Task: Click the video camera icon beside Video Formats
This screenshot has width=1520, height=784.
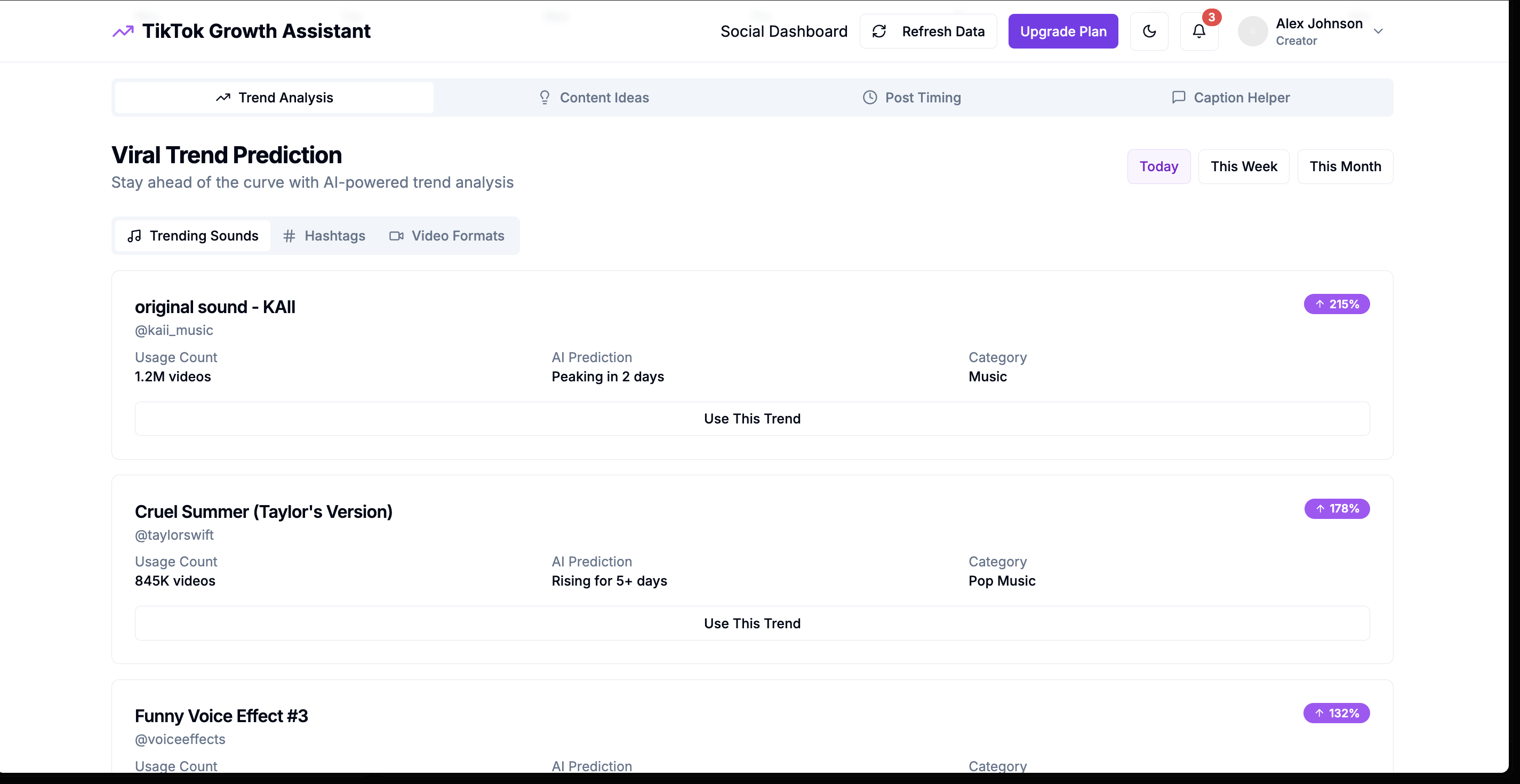Action: click(396, 236)
